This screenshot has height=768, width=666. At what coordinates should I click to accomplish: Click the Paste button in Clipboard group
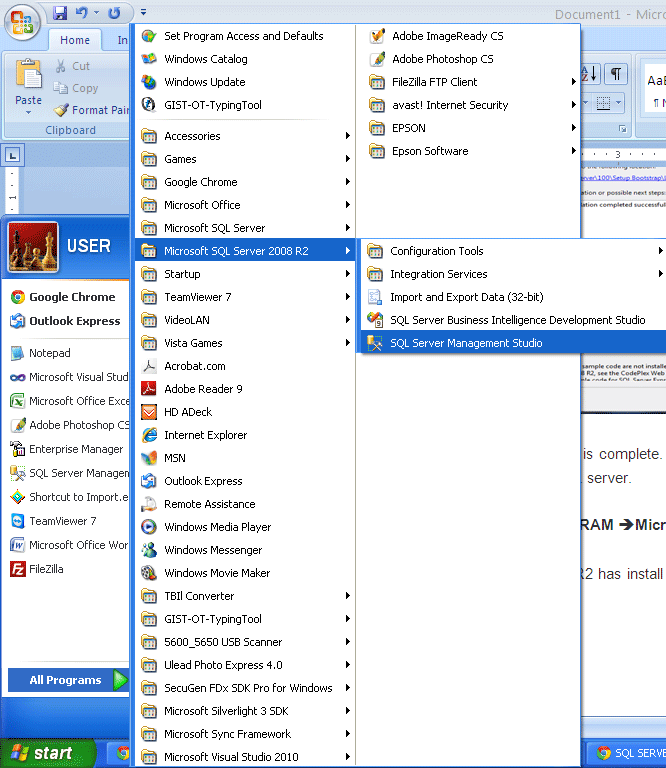[x=28, y=87]
